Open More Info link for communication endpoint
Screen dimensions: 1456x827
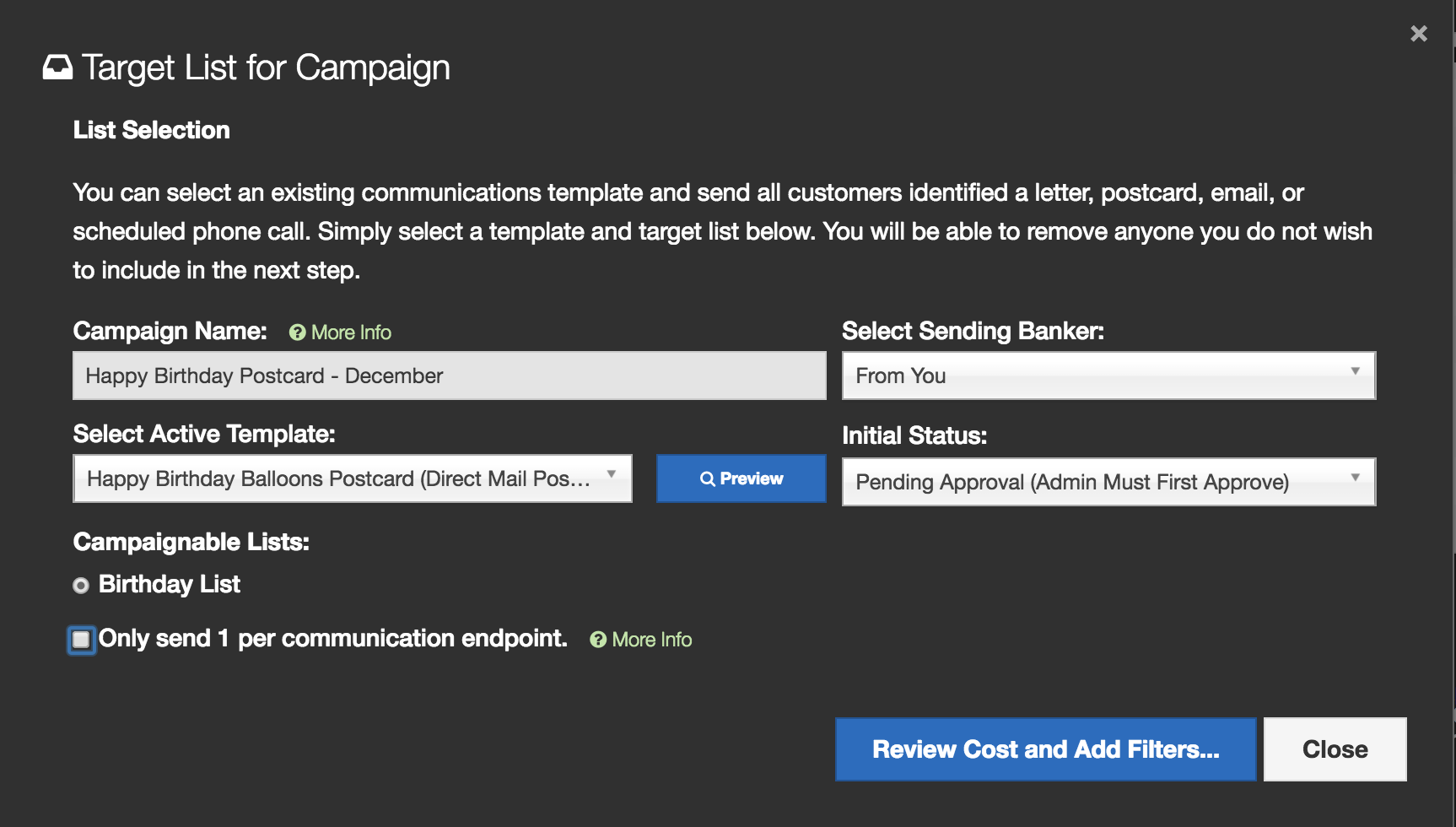pyautogui.click(x=651, y=640)
